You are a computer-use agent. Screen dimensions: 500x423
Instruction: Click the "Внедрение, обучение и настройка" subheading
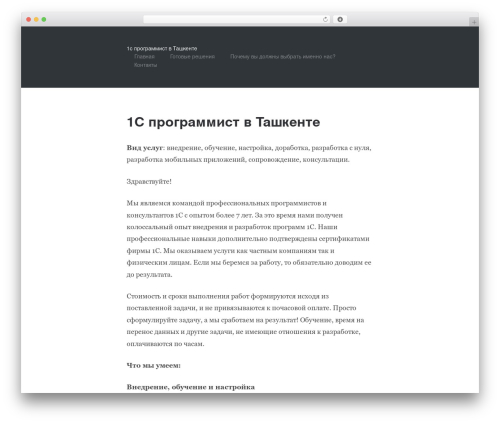pyautogui.click(x=191, y=387)
